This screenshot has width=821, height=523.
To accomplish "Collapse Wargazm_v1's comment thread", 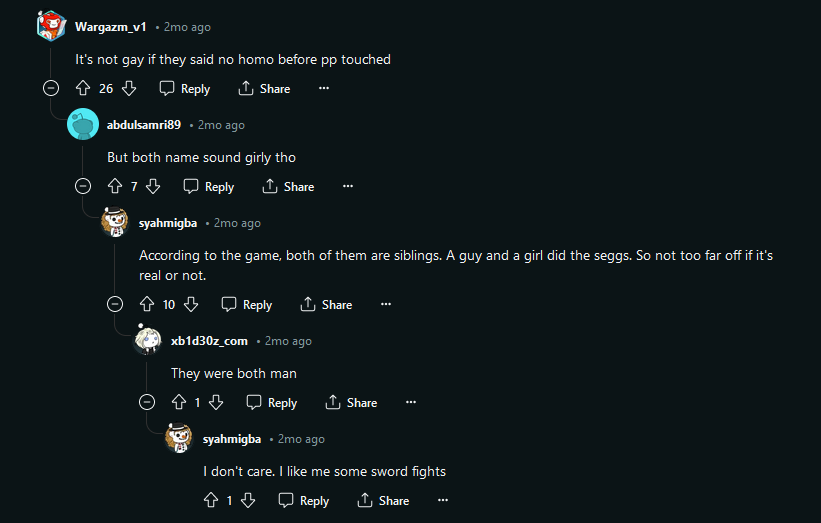I will (52, 88).
